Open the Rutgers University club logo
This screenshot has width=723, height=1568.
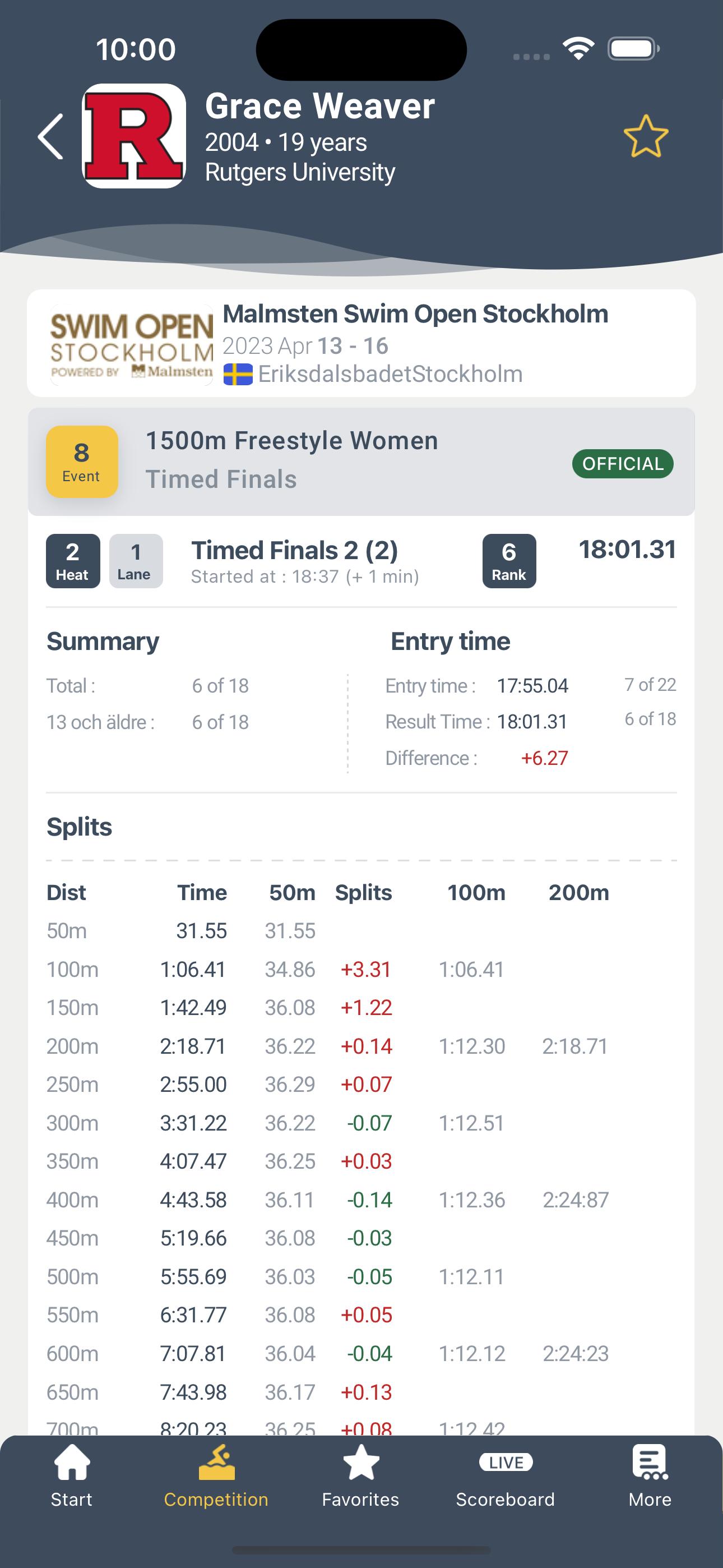[x=134, y=136]
